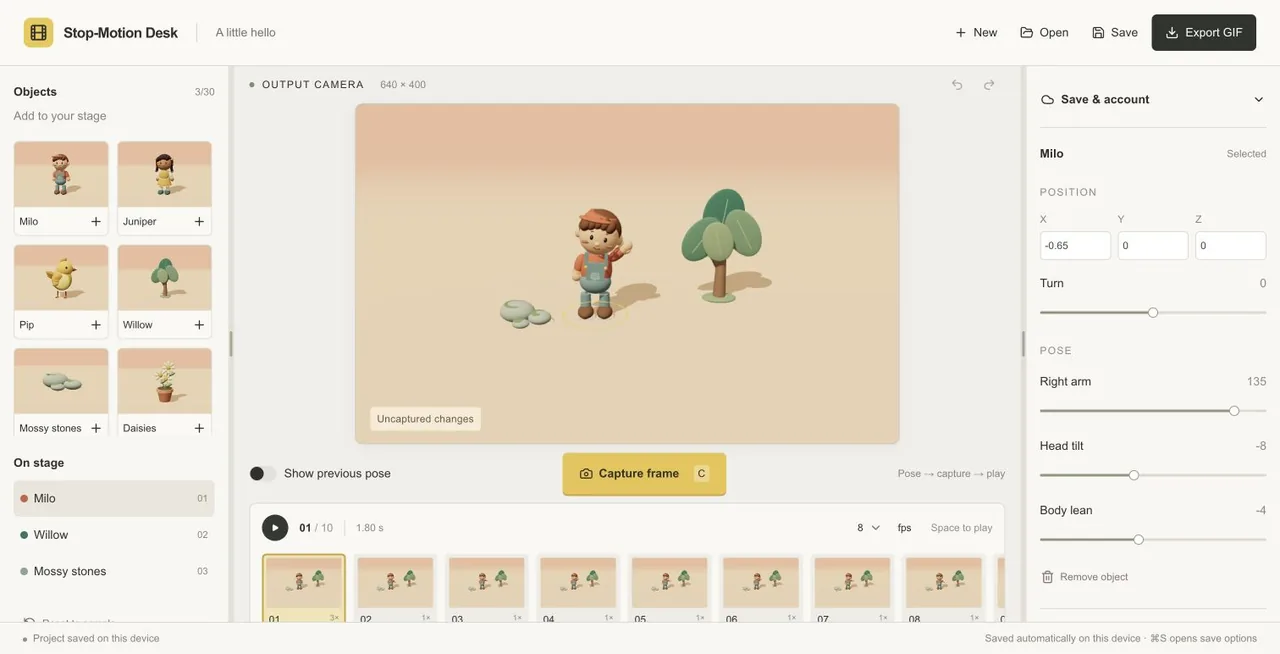Adjust the Turn slider handle
Image resolution: width=1280 pixels, height=654 pixels.
[x=1153, y=313]
